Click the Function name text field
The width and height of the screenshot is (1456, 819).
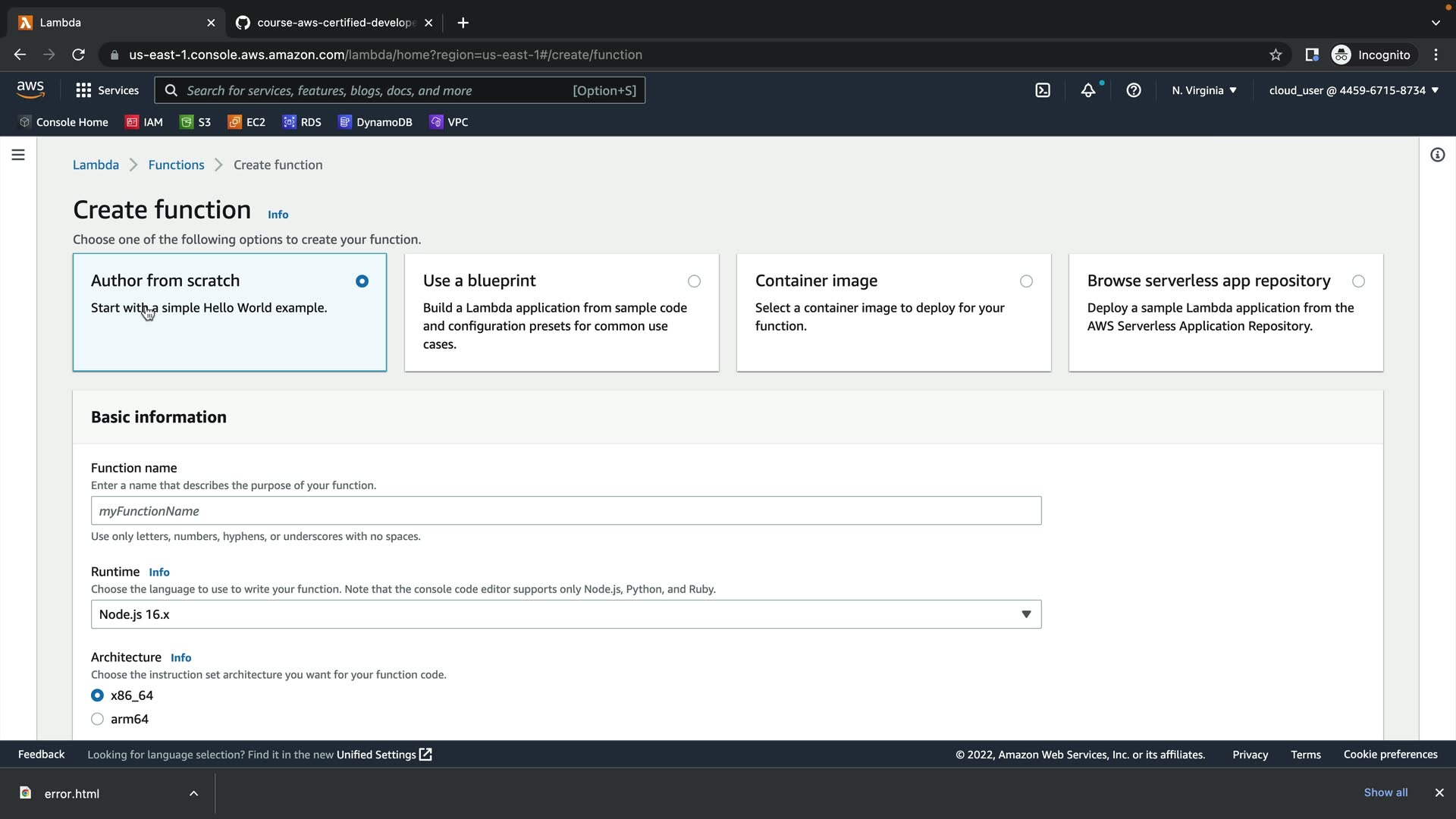click(x=566, y=511)
